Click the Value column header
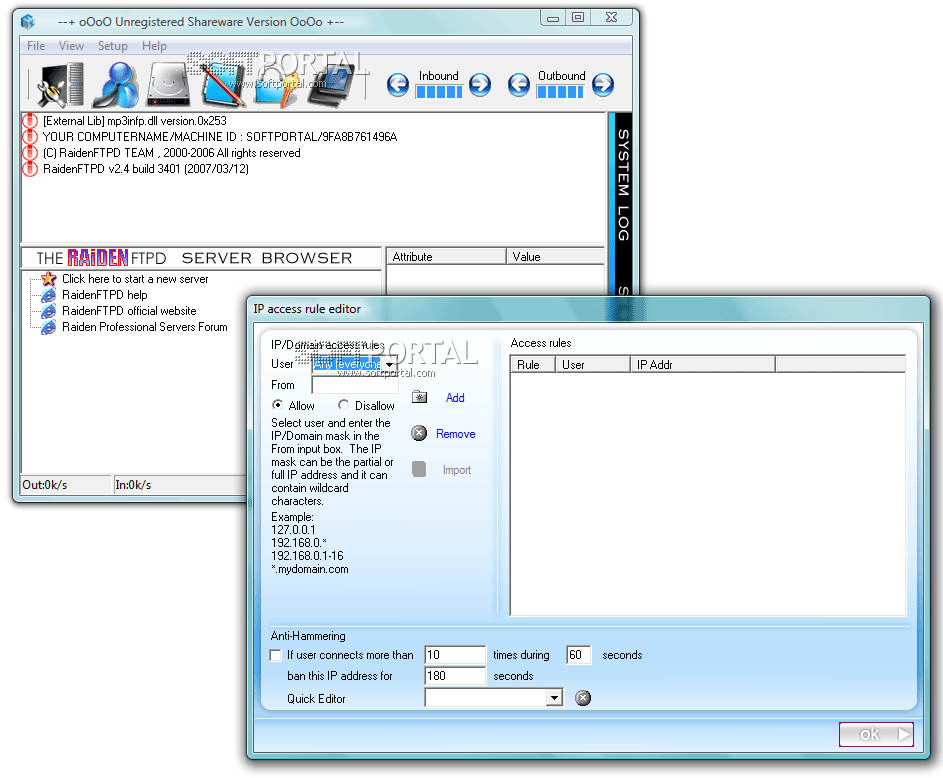Image resolution: width=943 pixels, height=778 pixels. 554,257
